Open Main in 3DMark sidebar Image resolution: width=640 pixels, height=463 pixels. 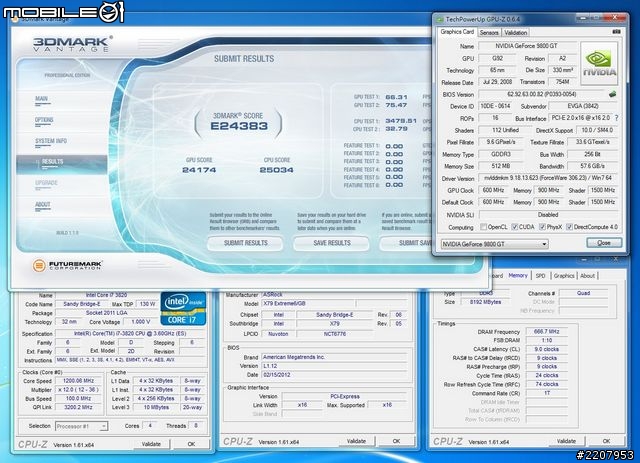click(x=42, y=100)
